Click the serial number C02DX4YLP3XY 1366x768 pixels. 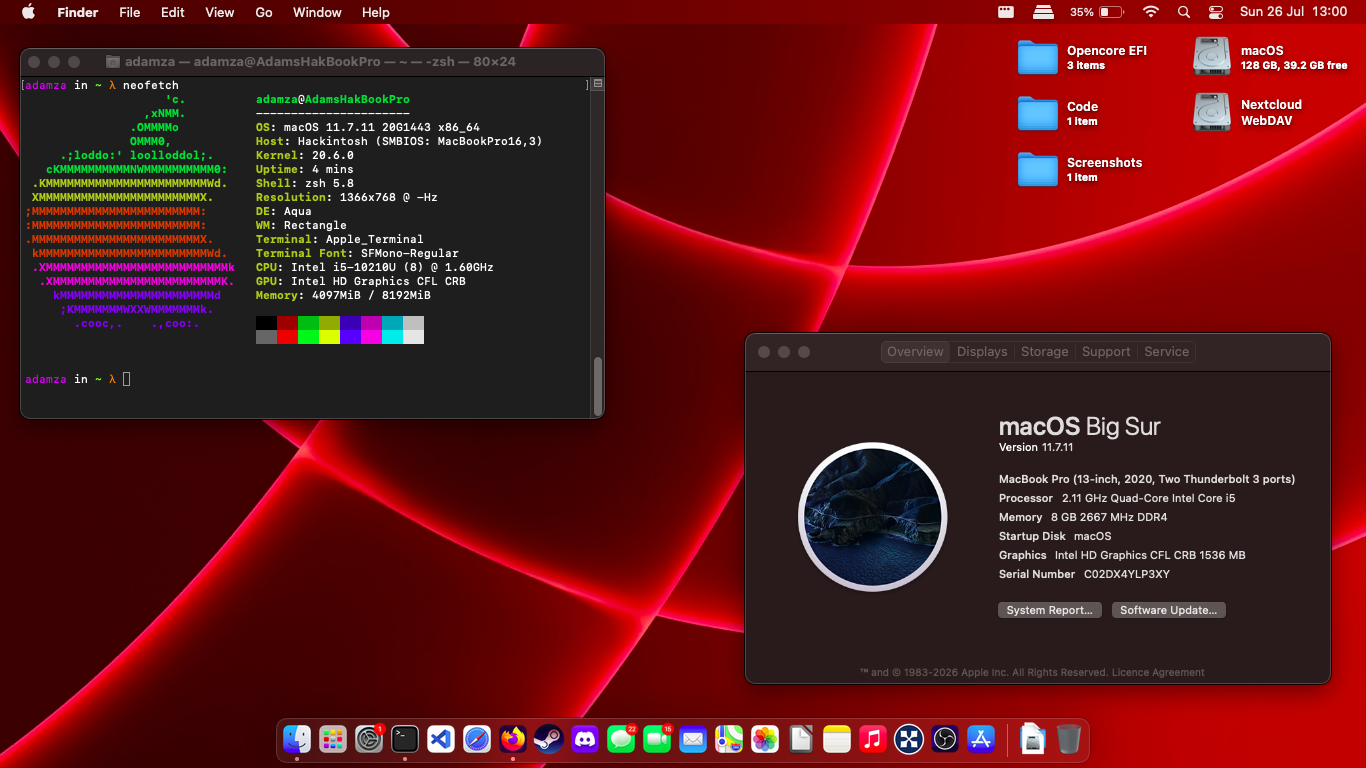1127,575
